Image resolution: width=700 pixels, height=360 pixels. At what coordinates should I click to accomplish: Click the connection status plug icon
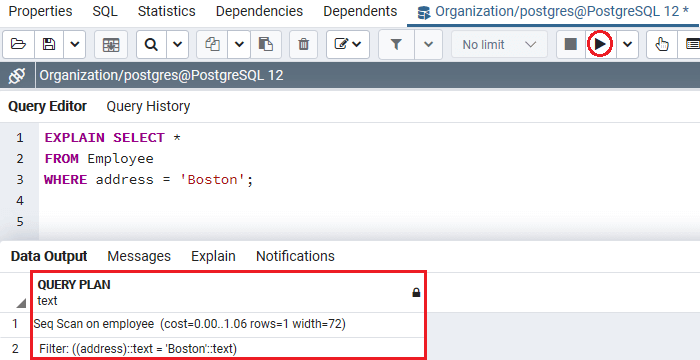17,75
